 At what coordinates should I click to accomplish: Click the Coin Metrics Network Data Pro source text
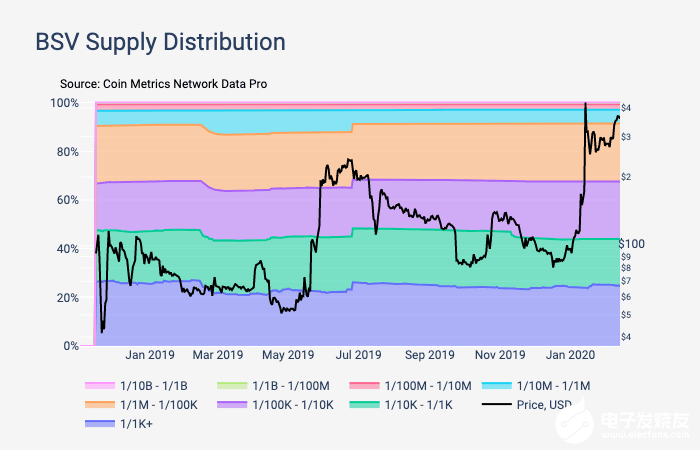163,85
